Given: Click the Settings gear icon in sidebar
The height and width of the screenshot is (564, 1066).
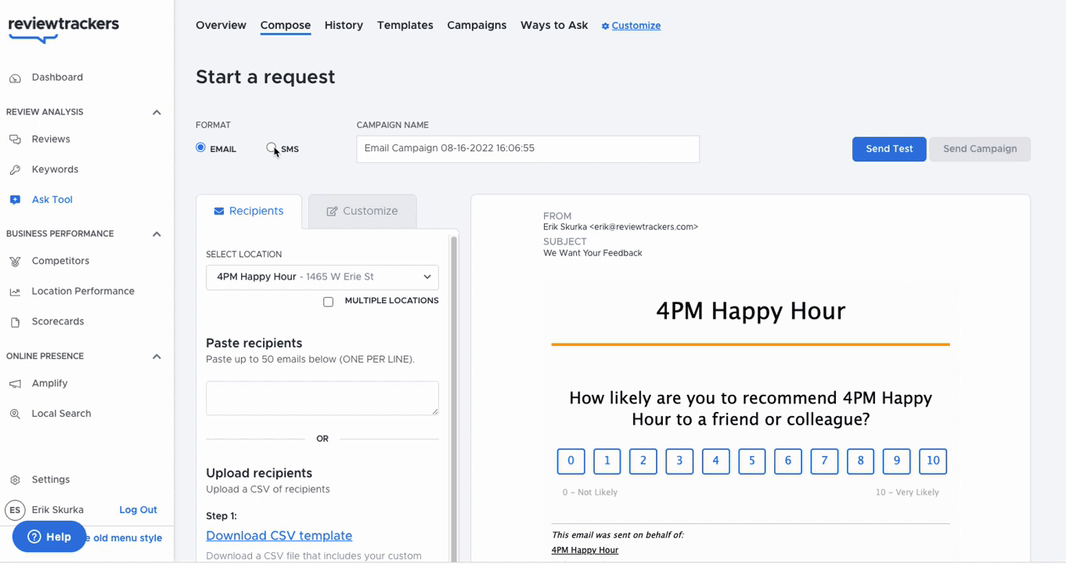Looking at the screenshot, I should coord(15,480).
